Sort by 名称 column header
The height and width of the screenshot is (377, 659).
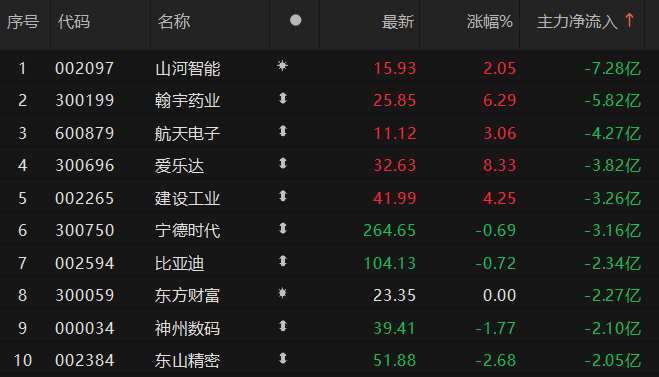(x=174, y=21)
